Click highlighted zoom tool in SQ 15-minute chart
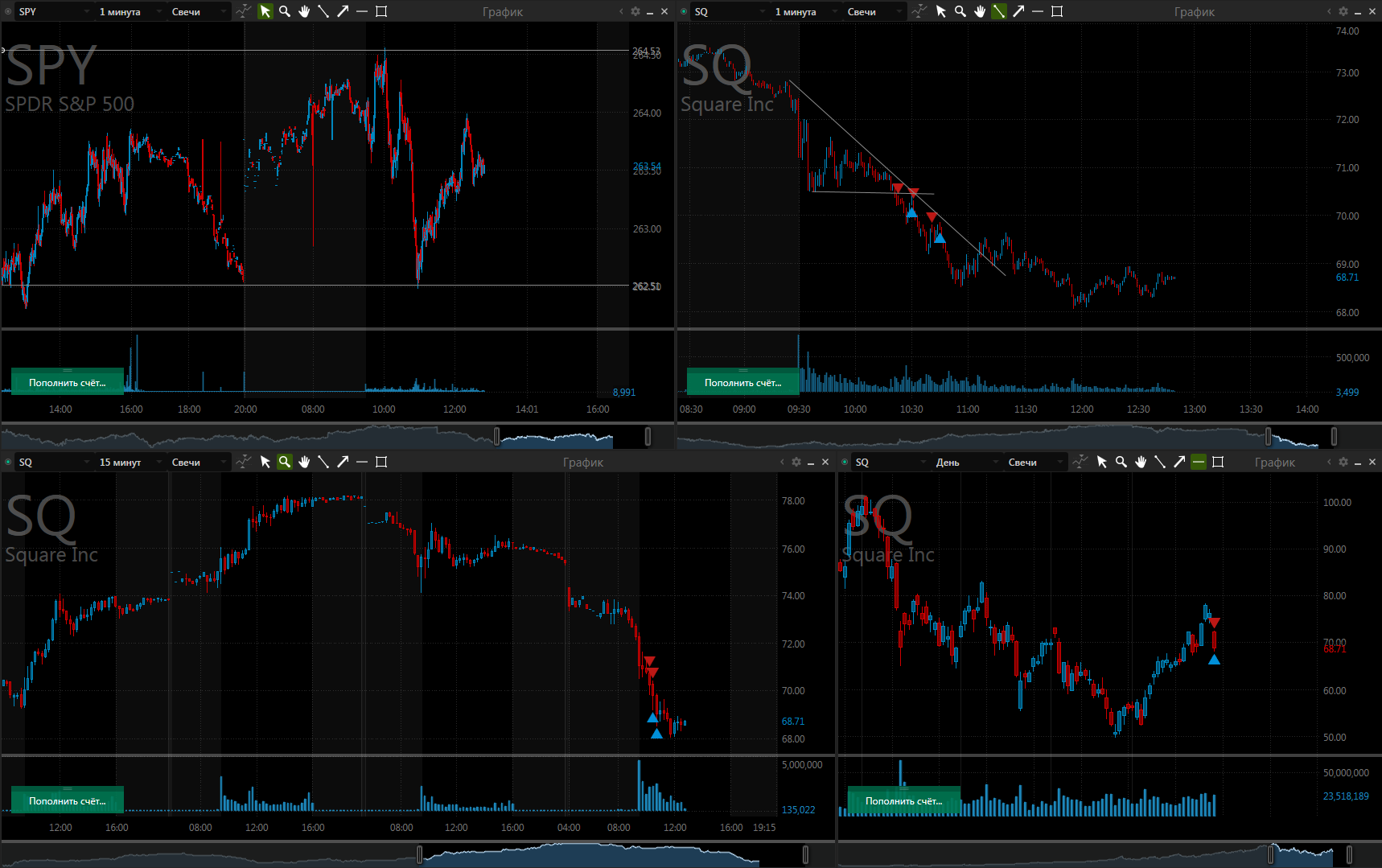 pyautogui.click(x=285, y=462)
